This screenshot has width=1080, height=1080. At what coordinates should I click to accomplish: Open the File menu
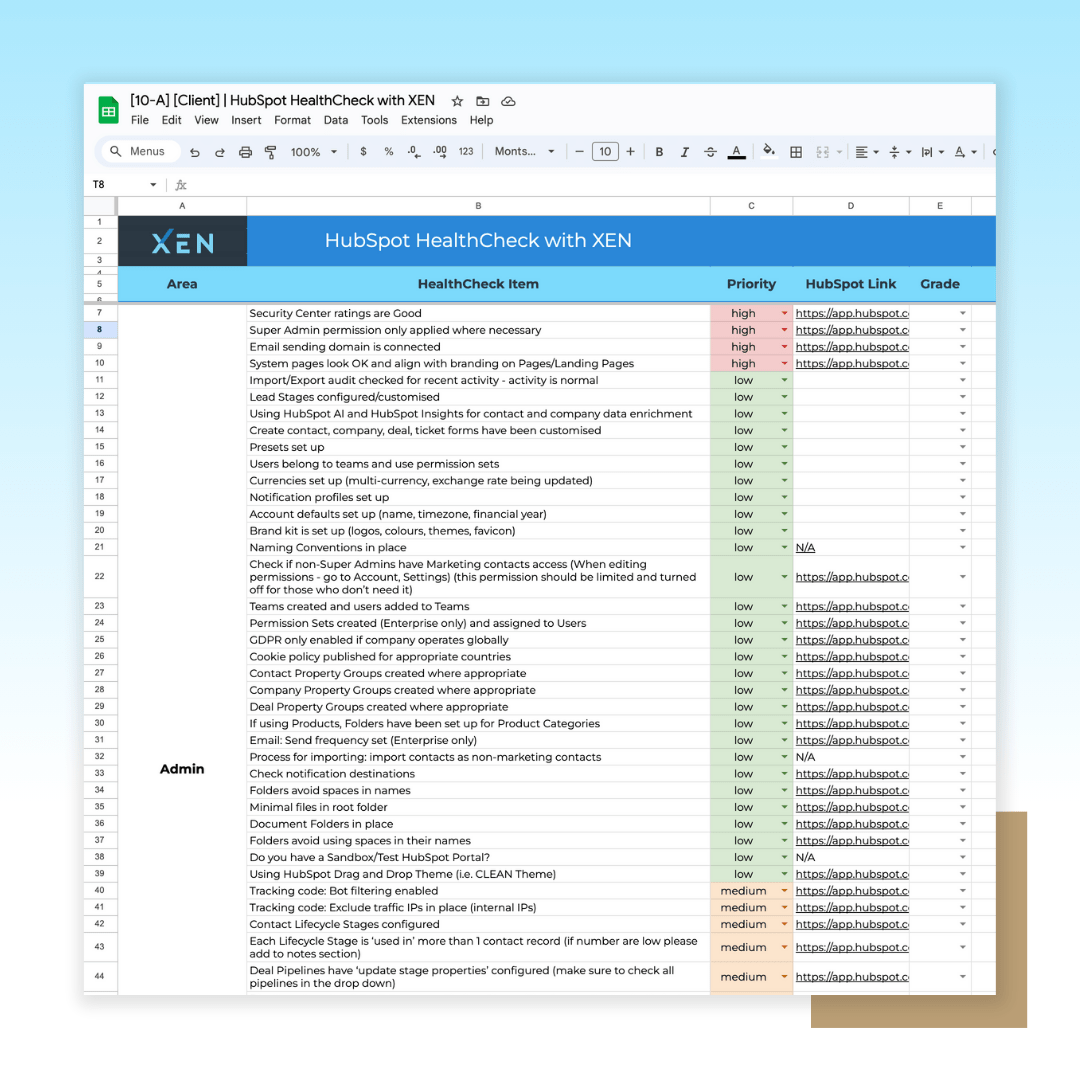coord(140,120)
